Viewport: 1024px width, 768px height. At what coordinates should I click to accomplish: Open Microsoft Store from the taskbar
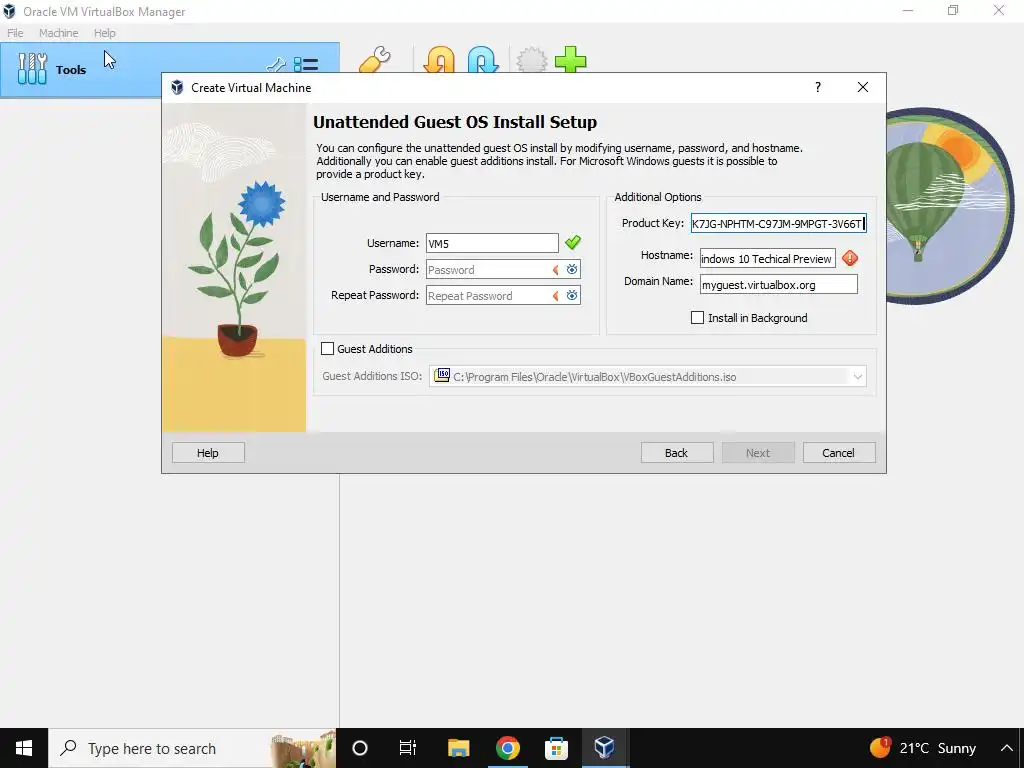click(556, 748)
